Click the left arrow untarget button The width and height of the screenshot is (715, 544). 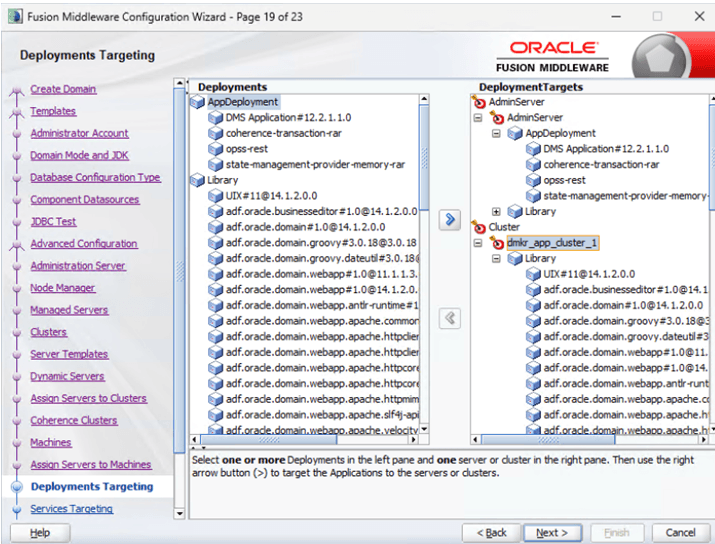pyautogui.click(x=450, y=318)
